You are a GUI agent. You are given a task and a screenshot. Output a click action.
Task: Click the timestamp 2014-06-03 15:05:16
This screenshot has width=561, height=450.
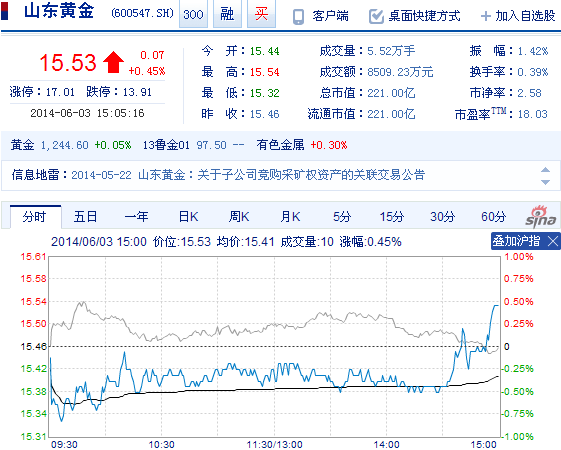pos(87,113)
